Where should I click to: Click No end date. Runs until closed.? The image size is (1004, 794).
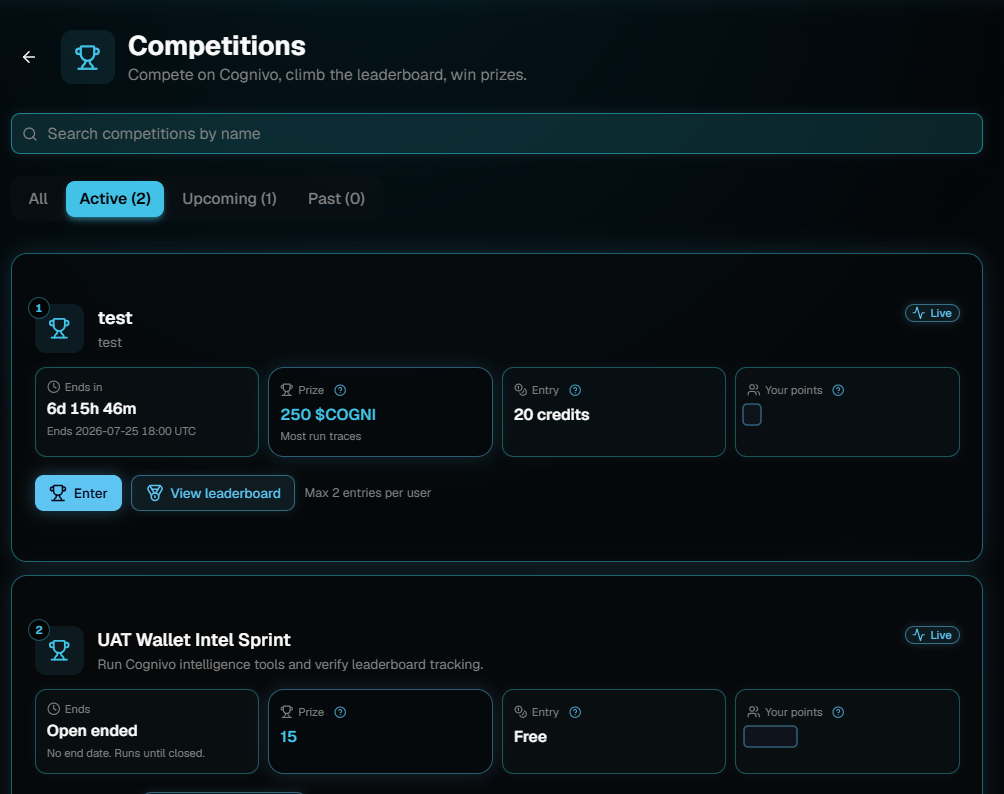click(x=126, y=753)
